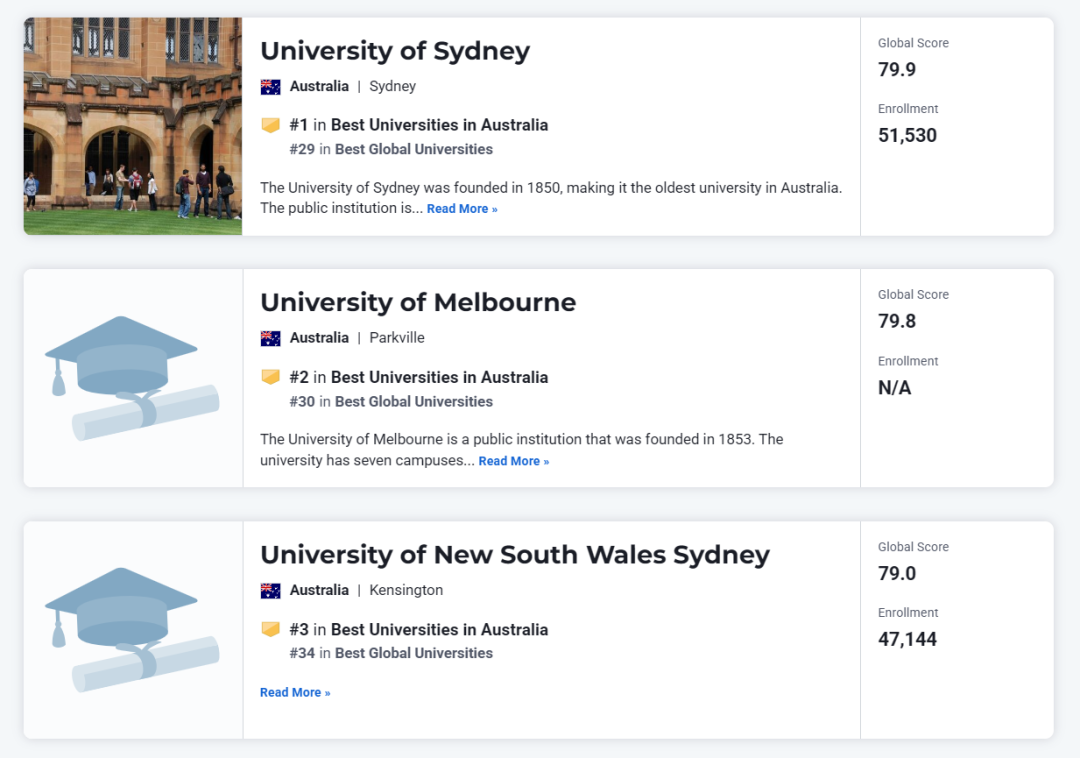The height and width of the screenshot is (758, 1080).
Task: Click UNSW Sydney graduation cap placeholder image
Action: 132,630
